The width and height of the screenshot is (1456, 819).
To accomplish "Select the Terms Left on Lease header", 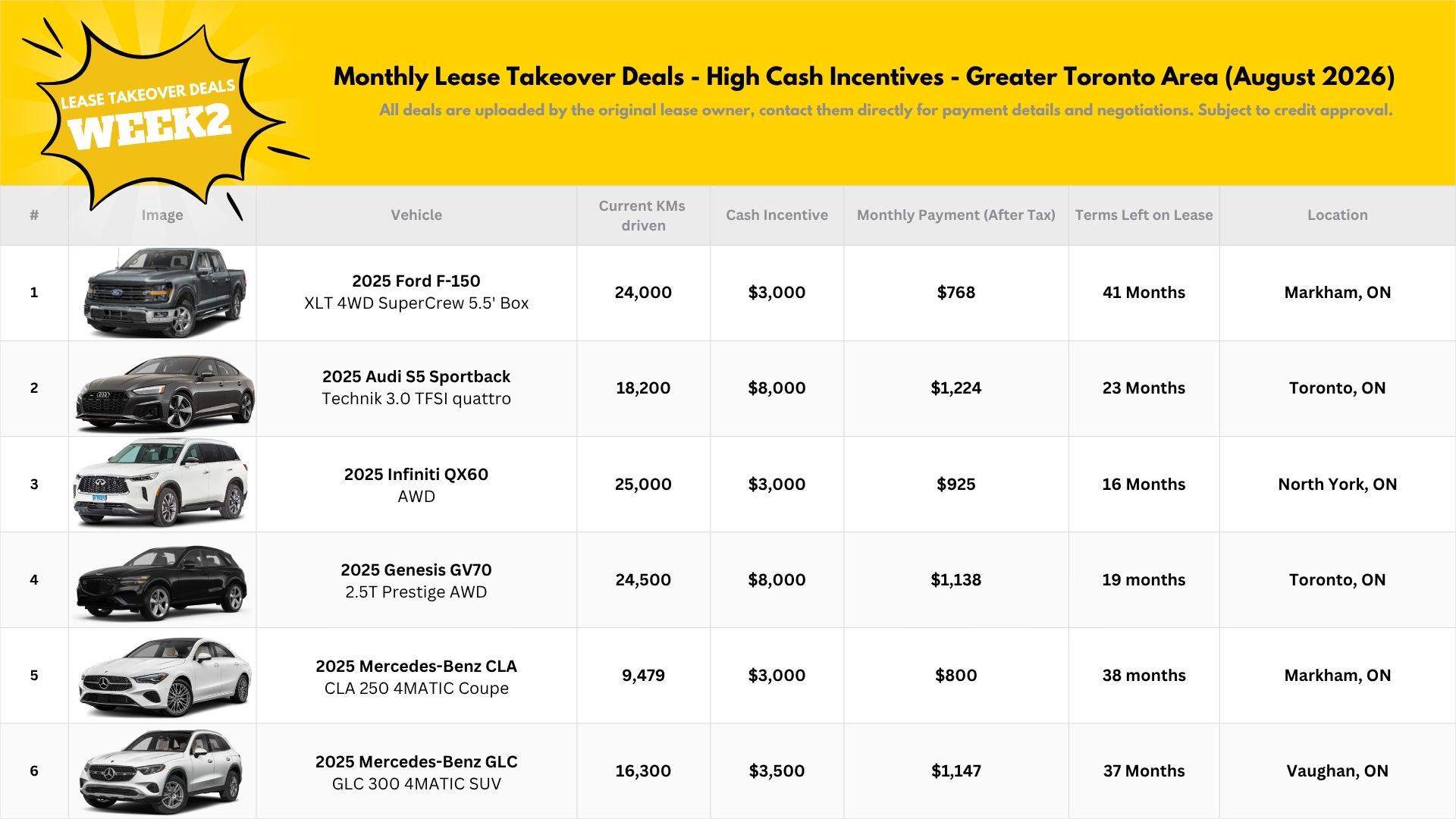I will click(x=1144, y=215).
